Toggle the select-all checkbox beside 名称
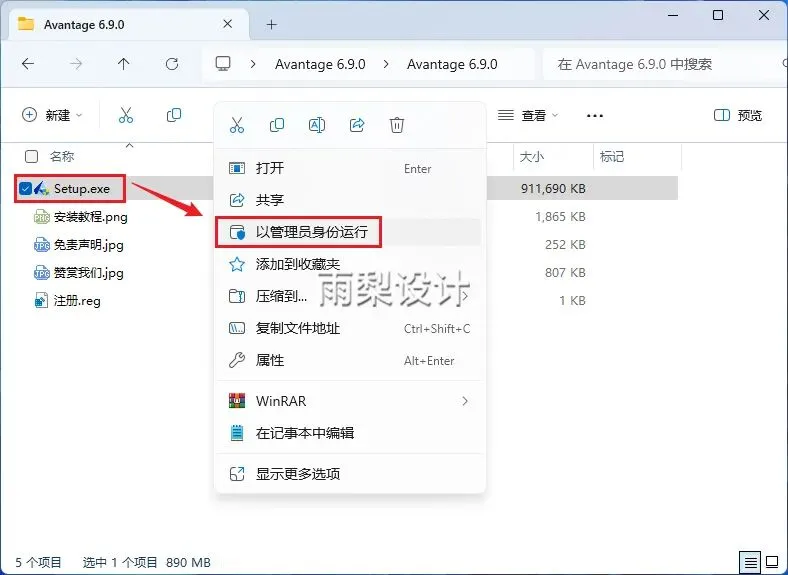The width and height of the screenshot is (788, 575). click(x=31, y=156)
